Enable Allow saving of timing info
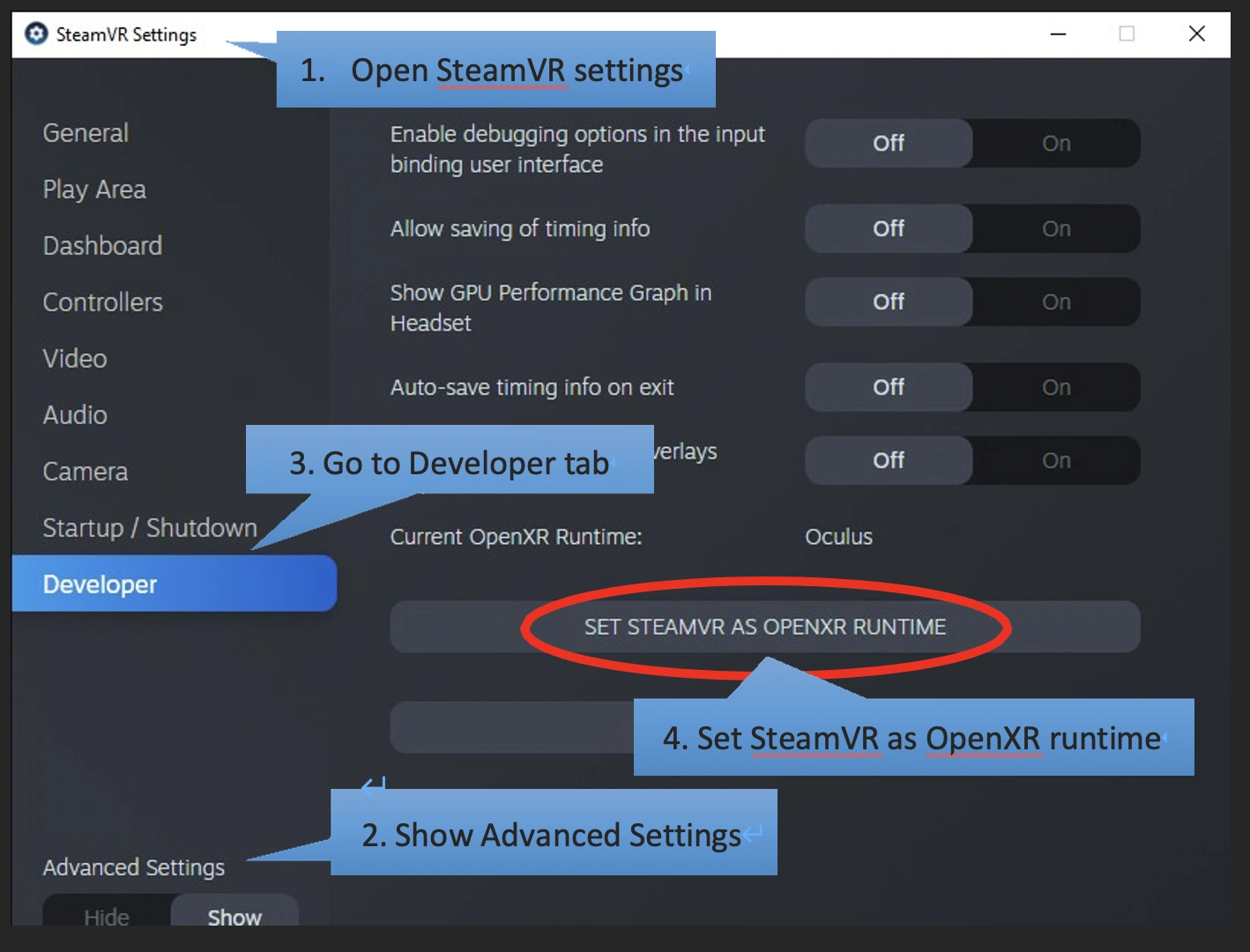Screen dimensions: 1250x952 (1056, 228)
